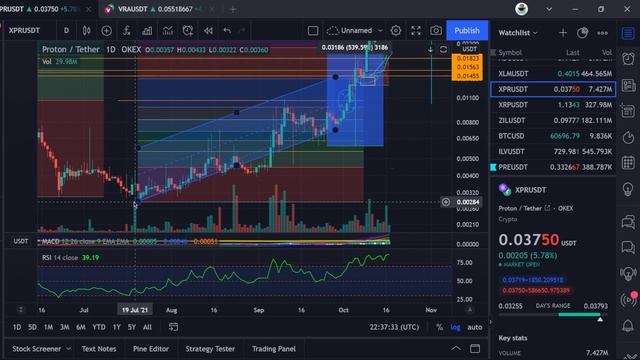Open private chats sidebar icon

(x=628, y=247)
